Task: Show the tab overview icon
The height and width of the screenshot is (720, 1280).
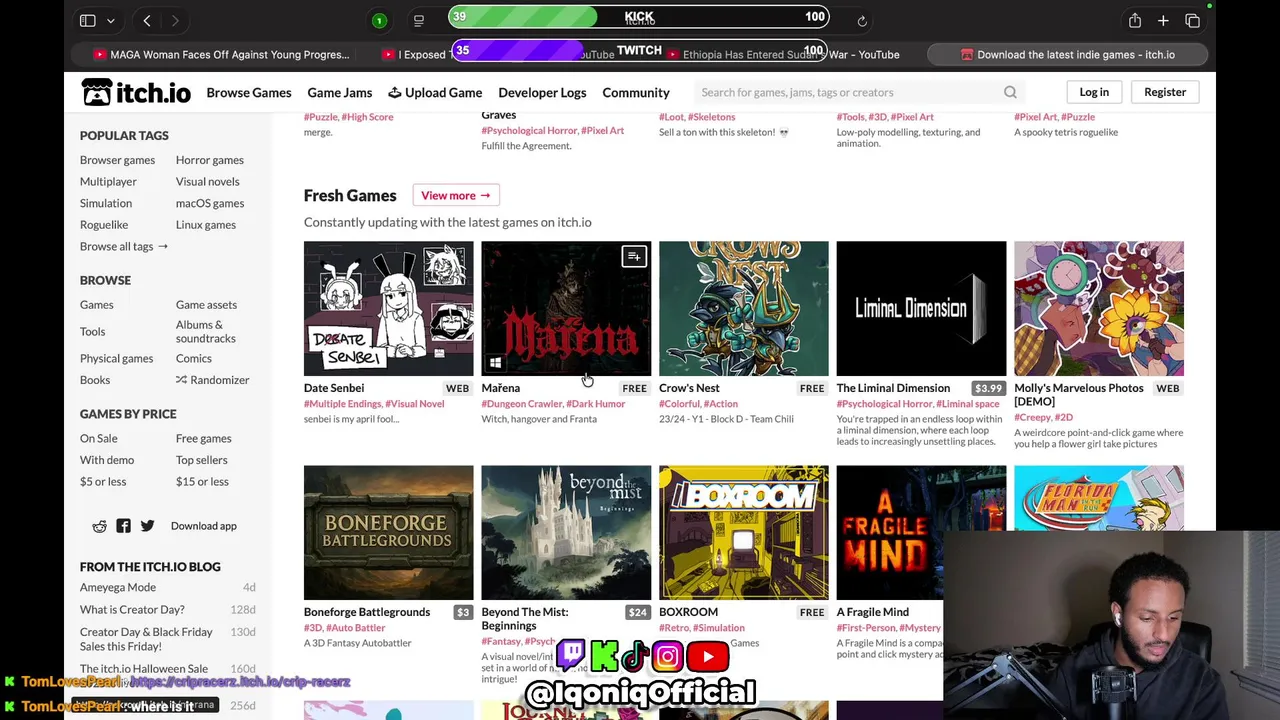Action: [1192, 20]
